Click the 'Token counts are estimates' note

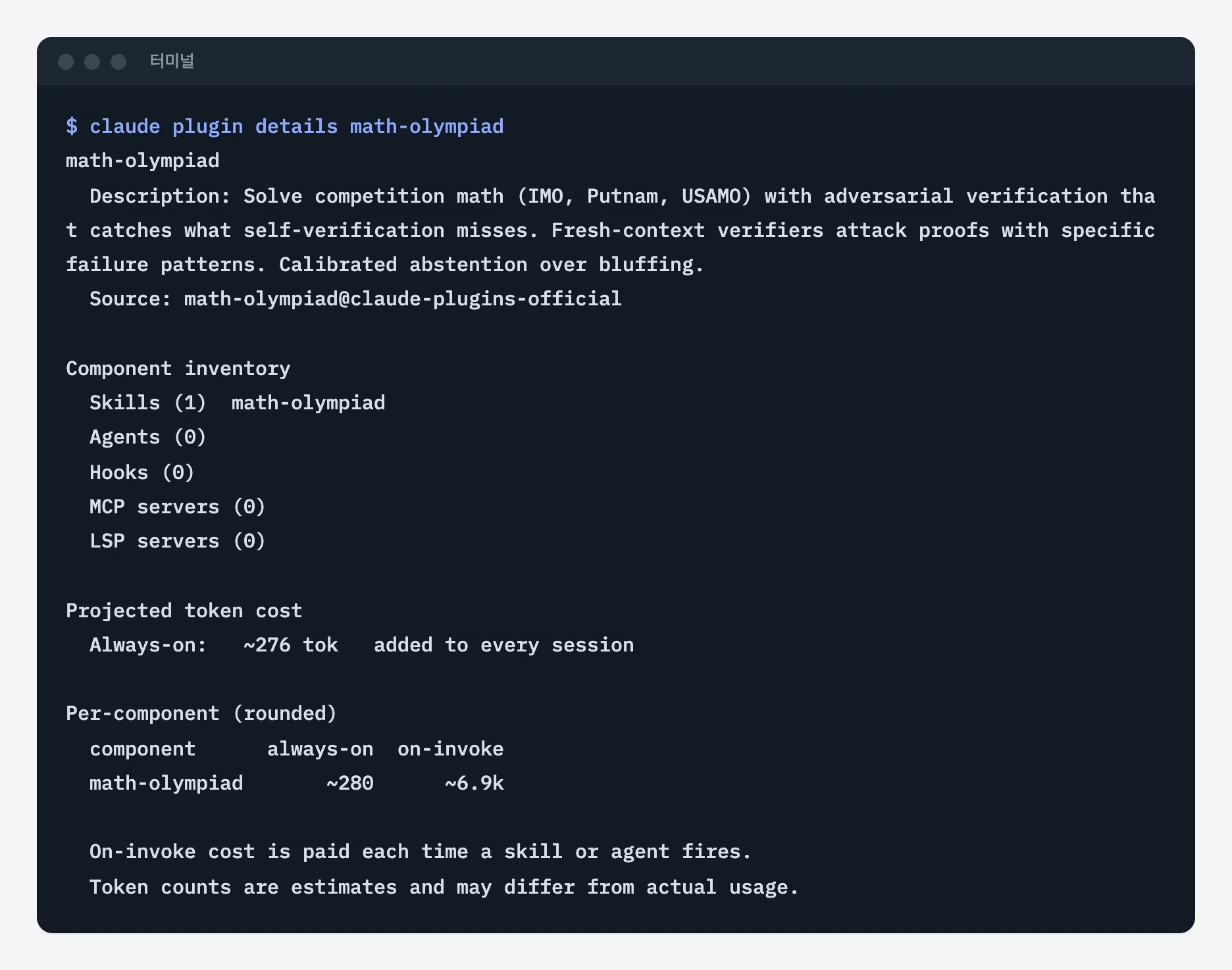444,887
